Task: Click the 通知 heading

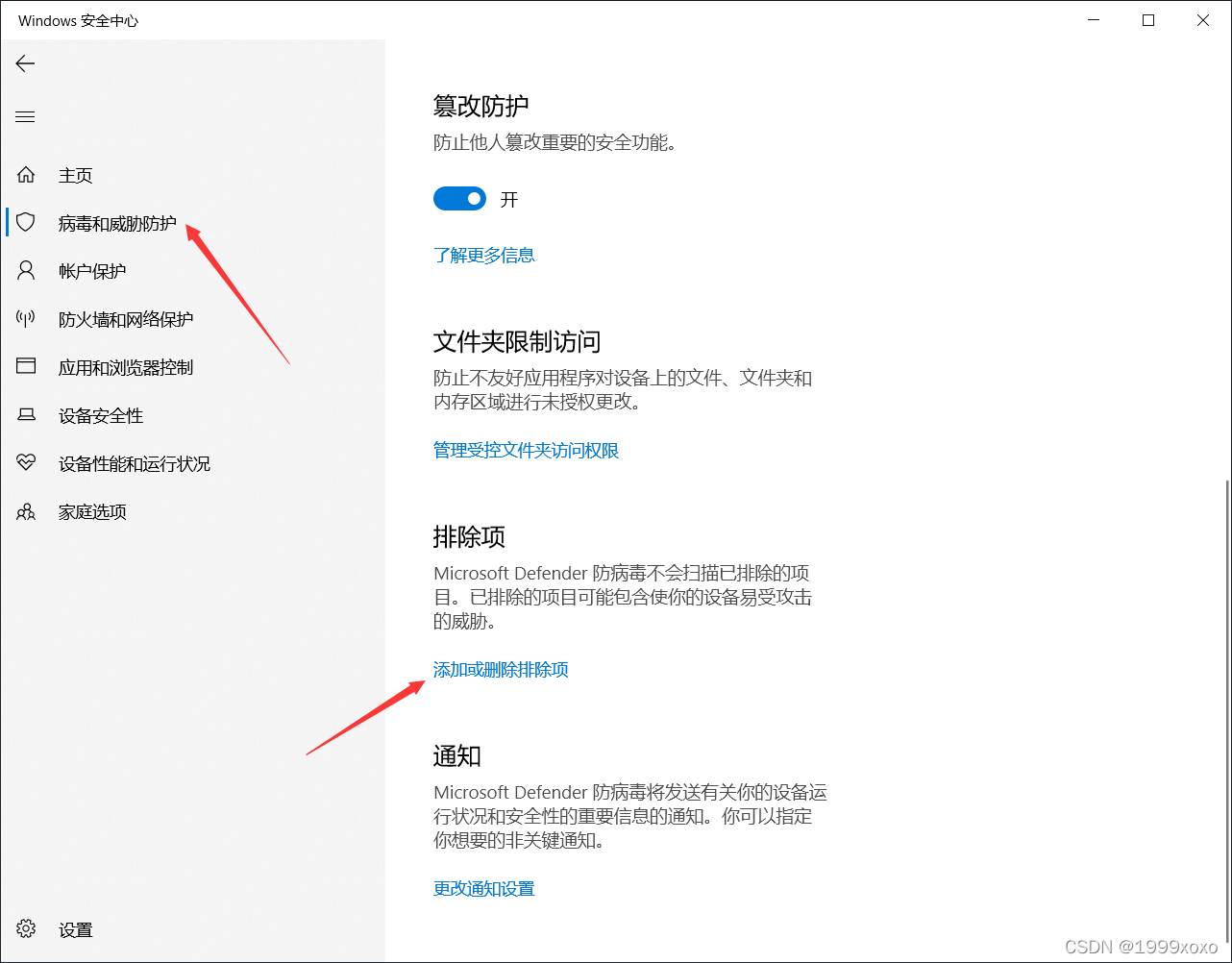Action: point(457,756)
